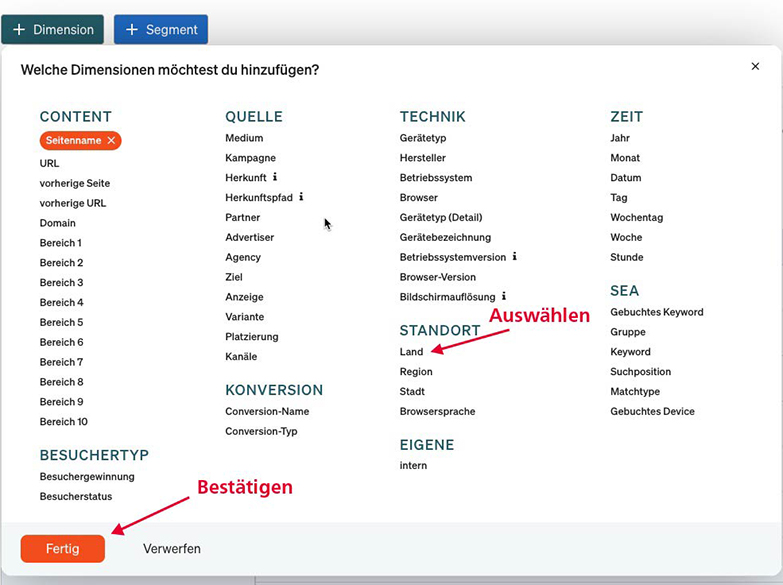
Task: Open info icon next to Betriebssystemversion
Action: (x=514, y=256)
